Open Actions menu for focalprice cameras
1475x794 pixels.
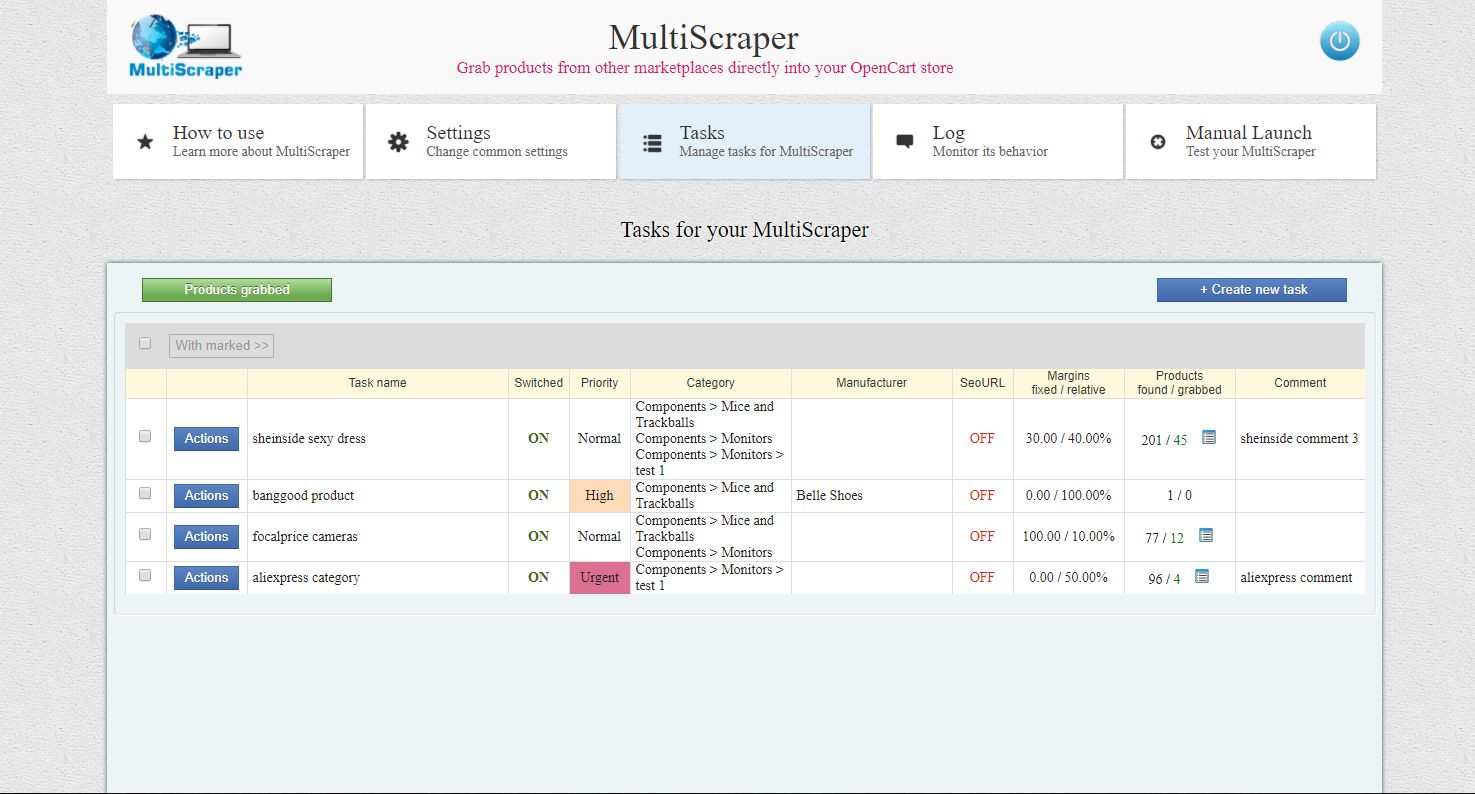[206, 536]
